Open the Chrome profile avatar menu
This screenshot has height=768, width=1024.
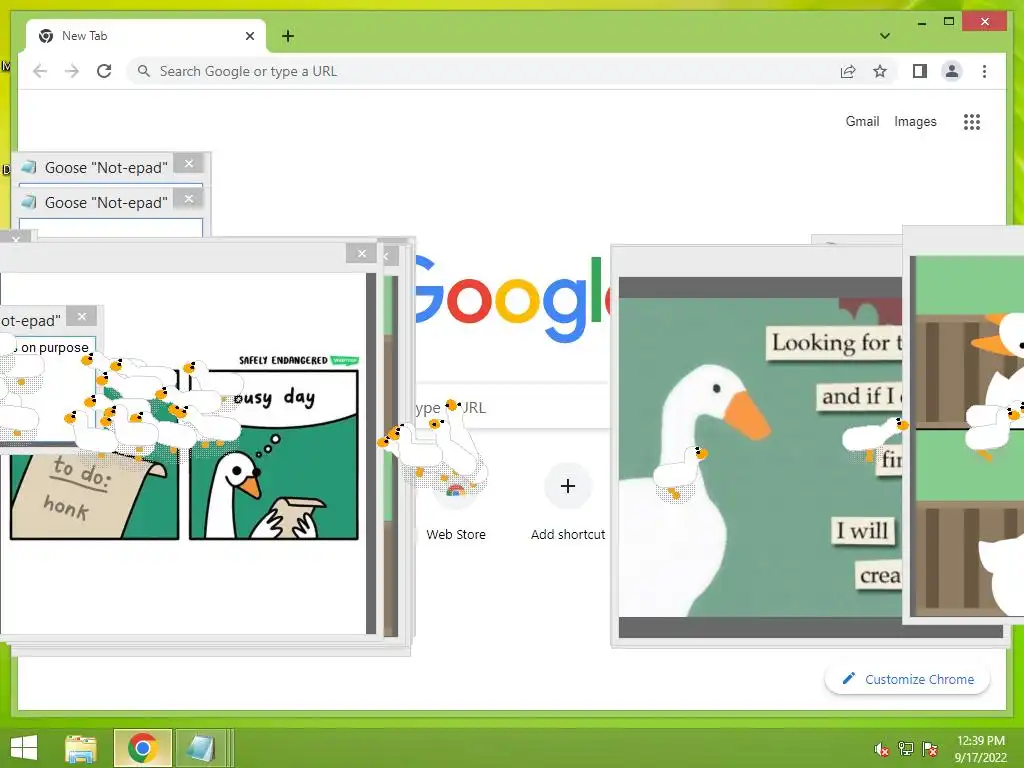tap(952, 71)
